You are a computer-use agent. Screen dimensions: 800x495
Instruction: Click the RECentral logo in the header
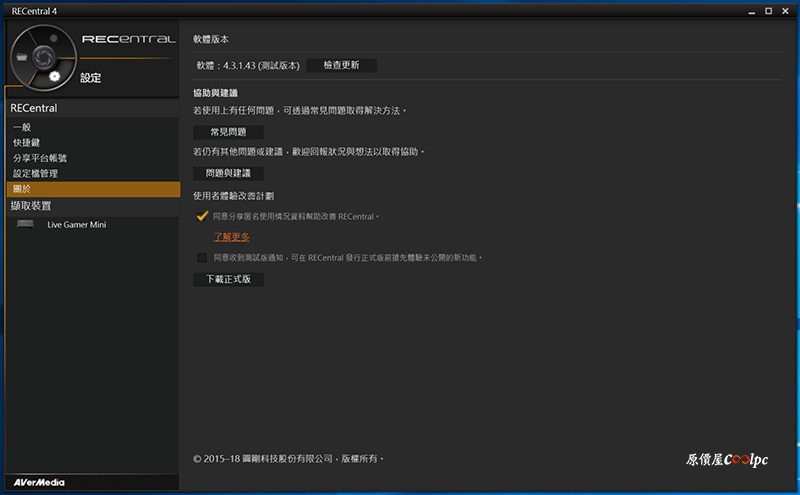129,39
